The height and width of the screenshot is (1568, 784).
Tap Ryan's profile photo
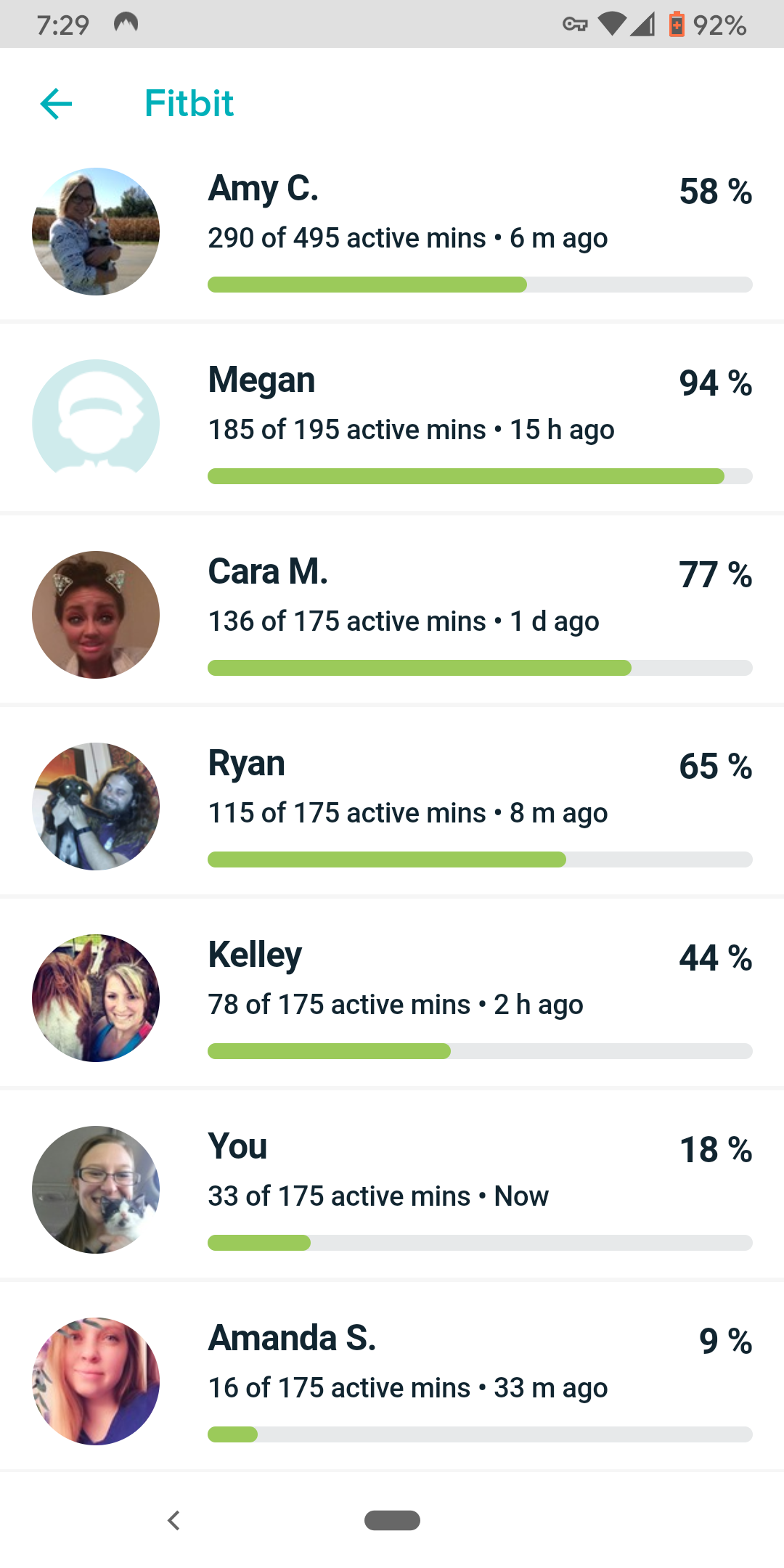tap(96, 807)
